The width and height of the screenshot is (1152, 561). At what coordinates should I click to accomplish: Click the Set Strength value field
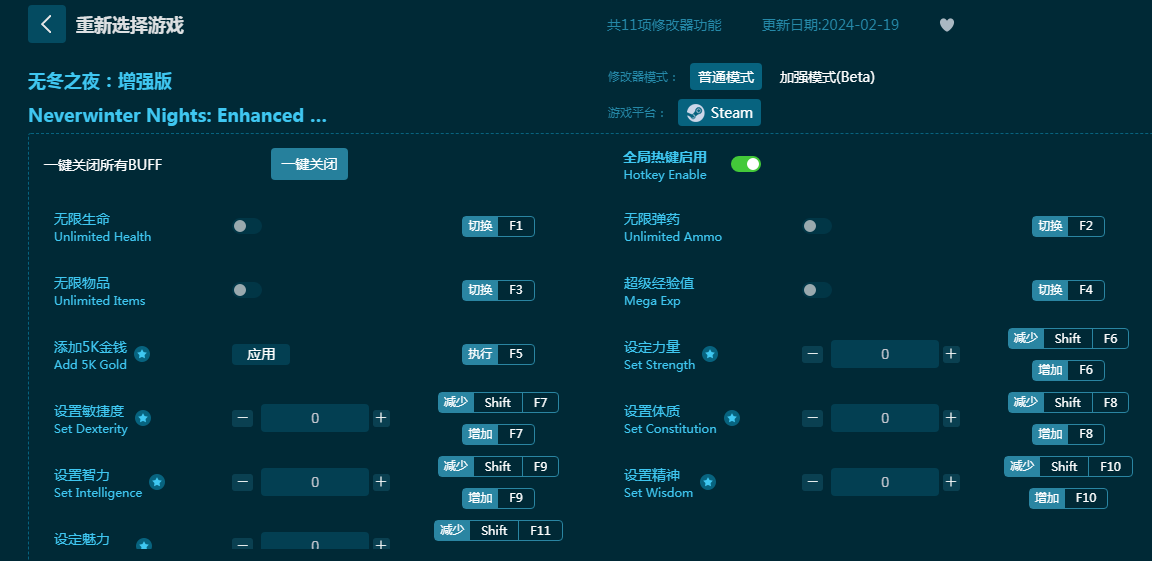pyautogui.click(x=885, y=354)
